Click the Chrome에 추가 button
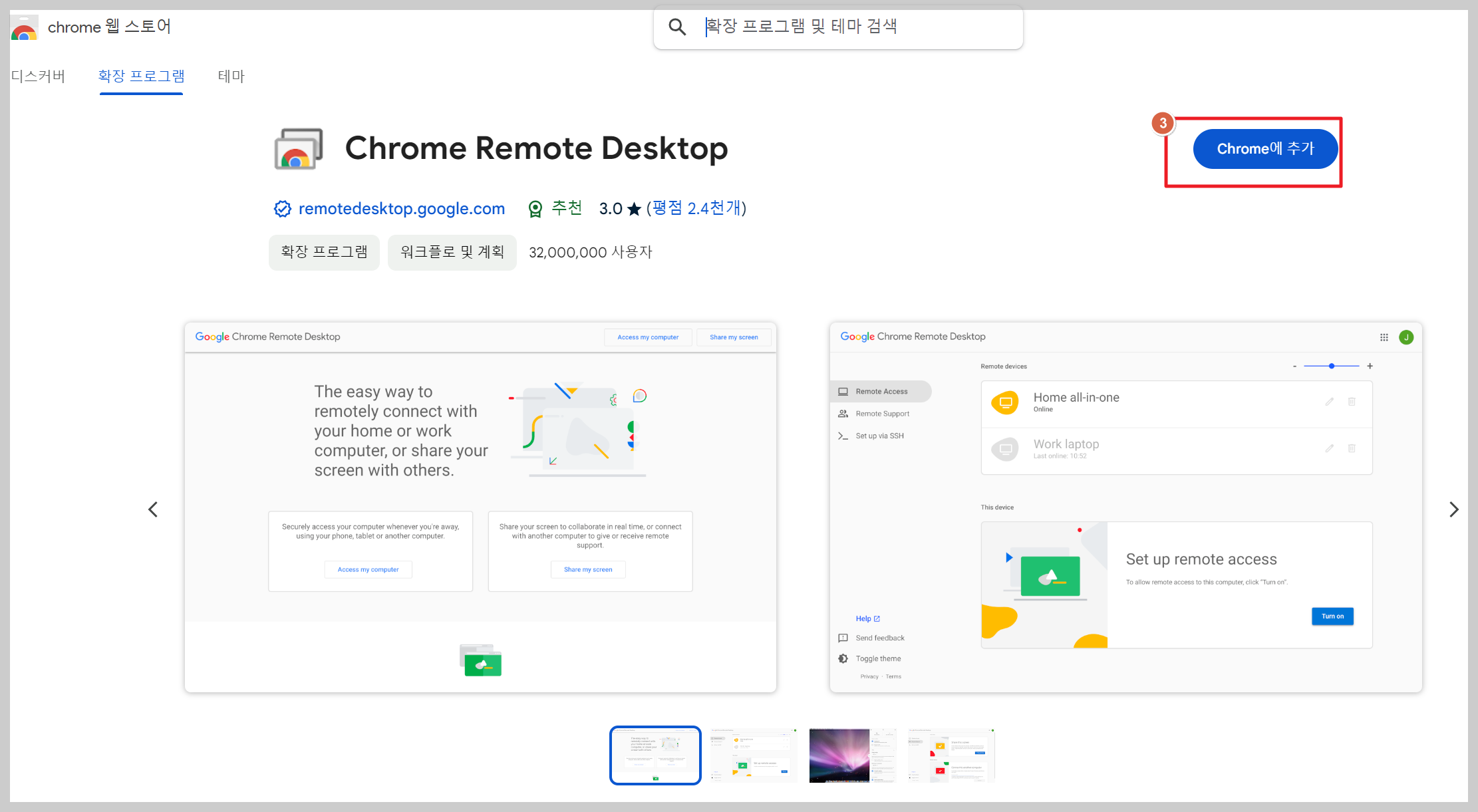The height and width of the screenshot is (812, 1478). tap(1265, 149)
